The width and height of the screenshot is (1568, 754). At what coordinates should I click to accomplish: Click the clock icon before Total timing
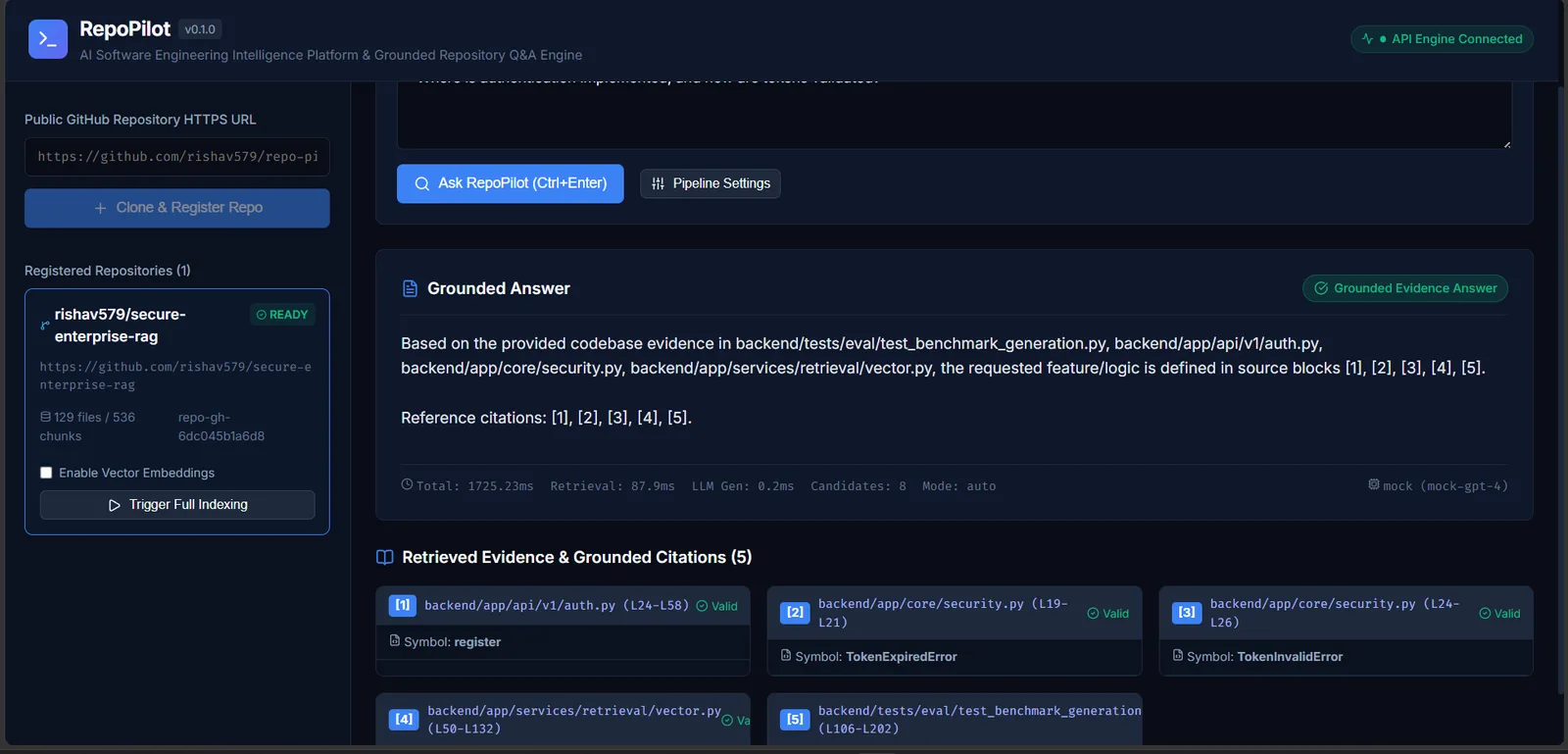[x=408, y=484]
